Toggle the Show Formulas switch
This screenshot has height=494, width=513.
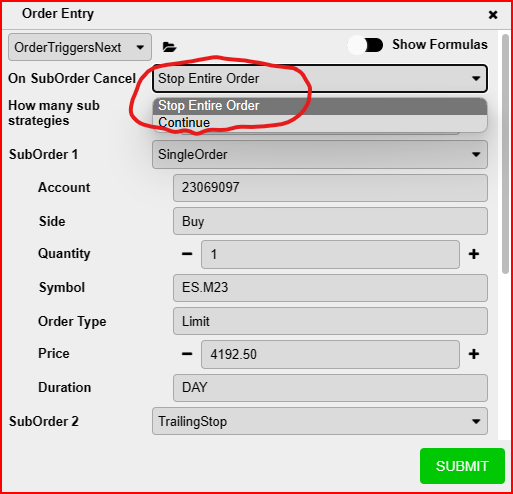tap(365, 45)
